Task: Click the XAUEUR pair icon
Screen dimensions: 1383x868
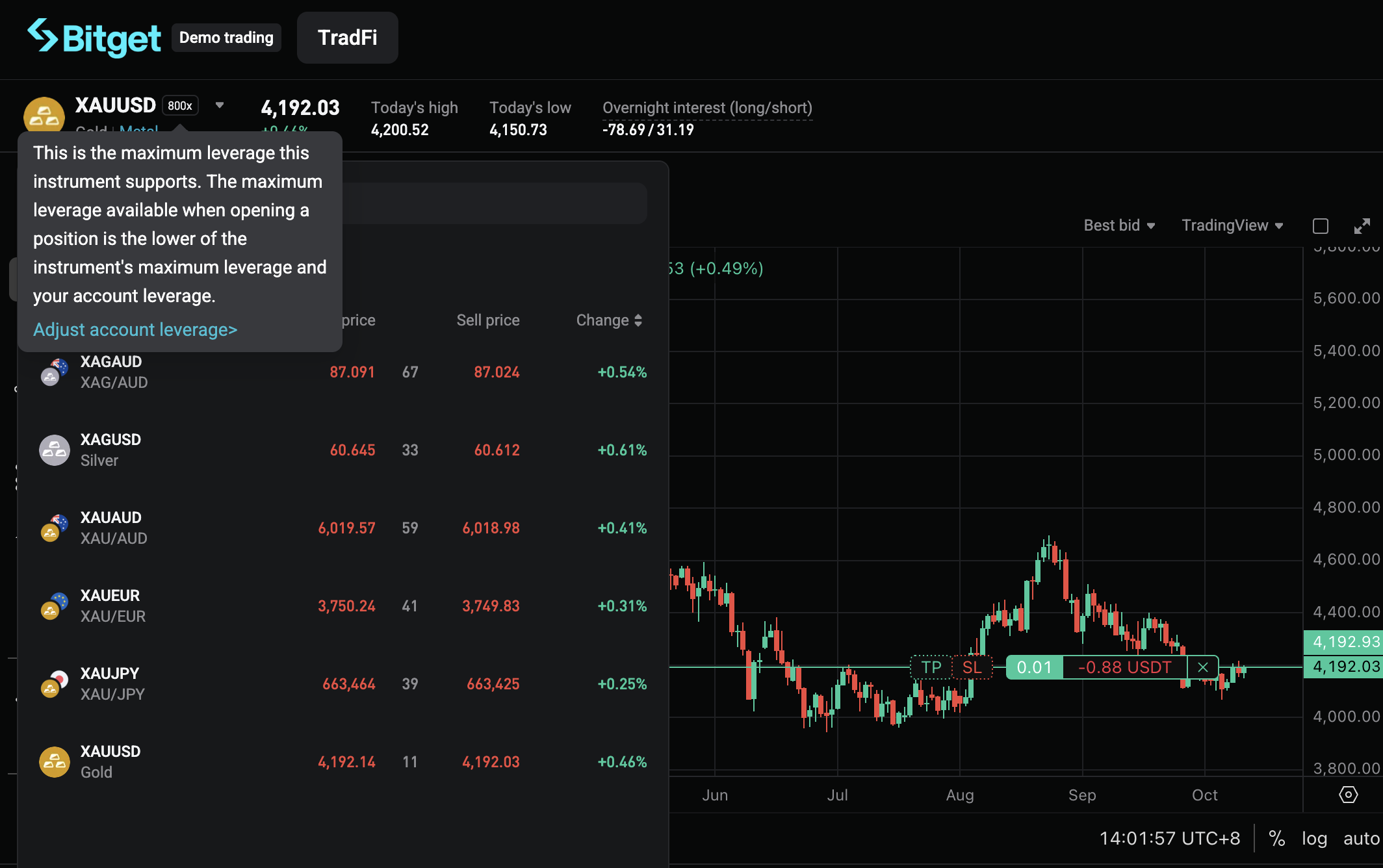Action: (55, 606)
